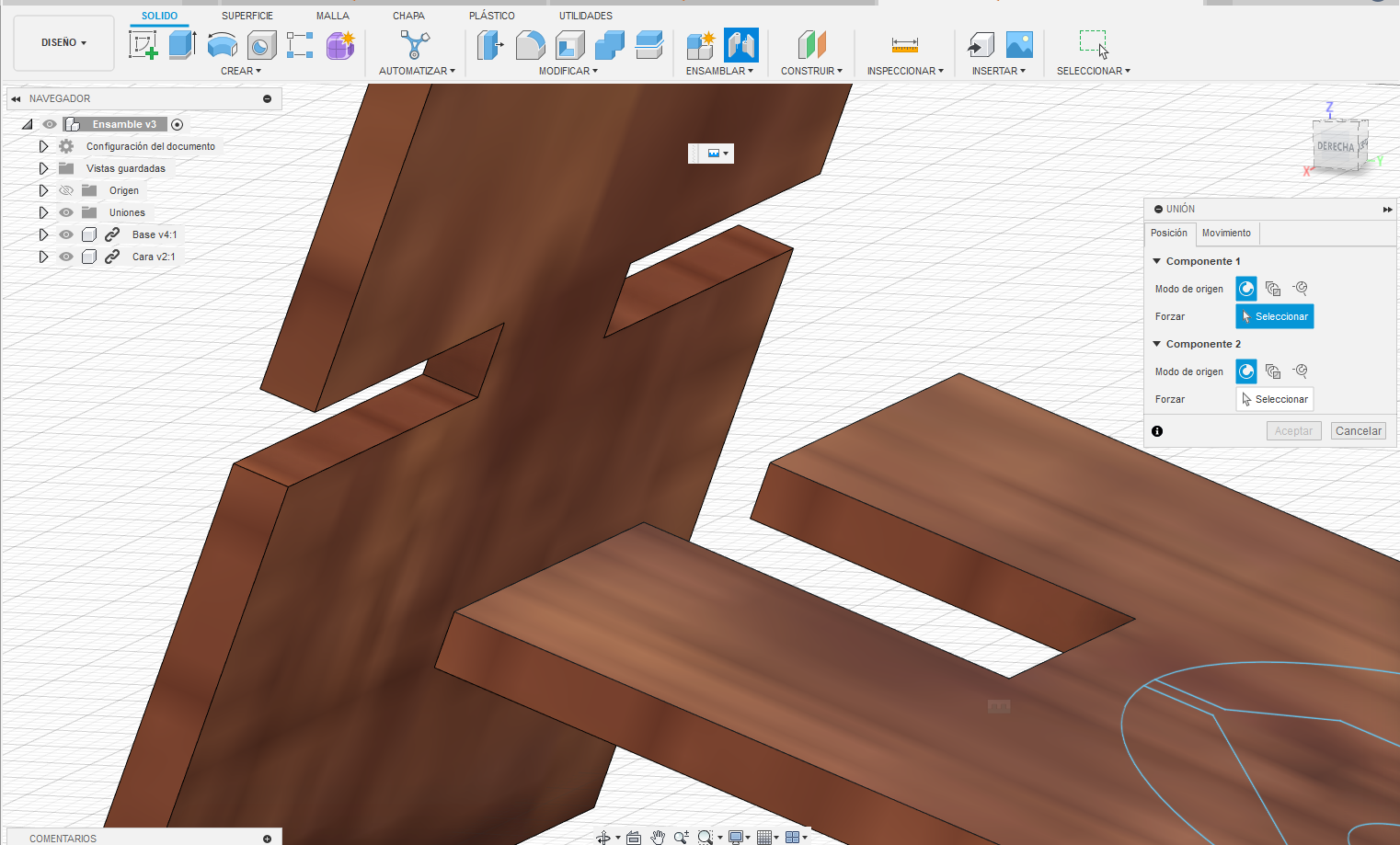
Task: Open the ENSAMBLAR dropdown menu
Action: point(719,71)
